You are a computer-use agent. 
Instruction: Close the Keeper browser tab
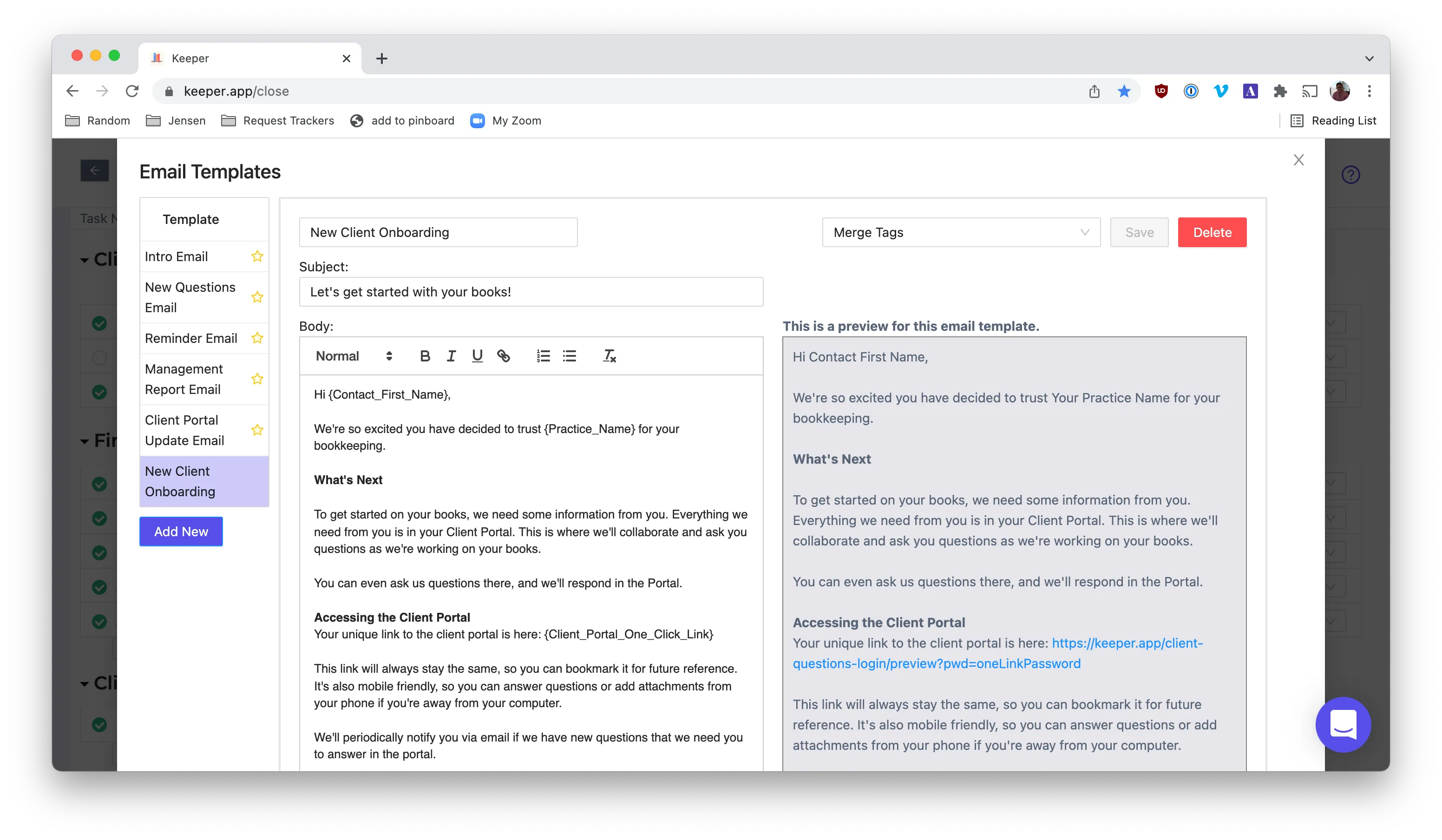346,59
